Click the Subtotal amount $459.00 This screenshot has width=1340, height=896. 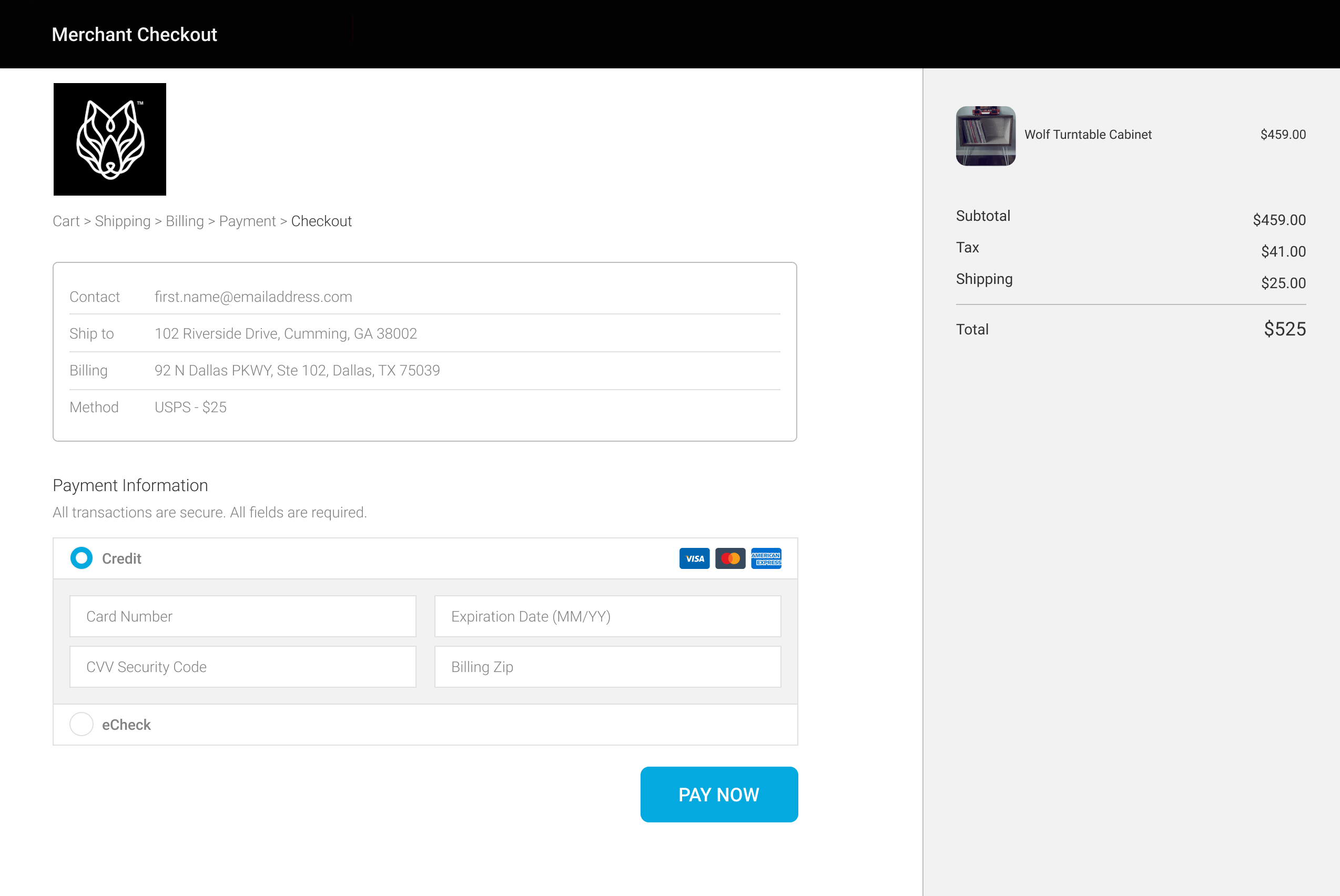click(x=1279, y=220)
